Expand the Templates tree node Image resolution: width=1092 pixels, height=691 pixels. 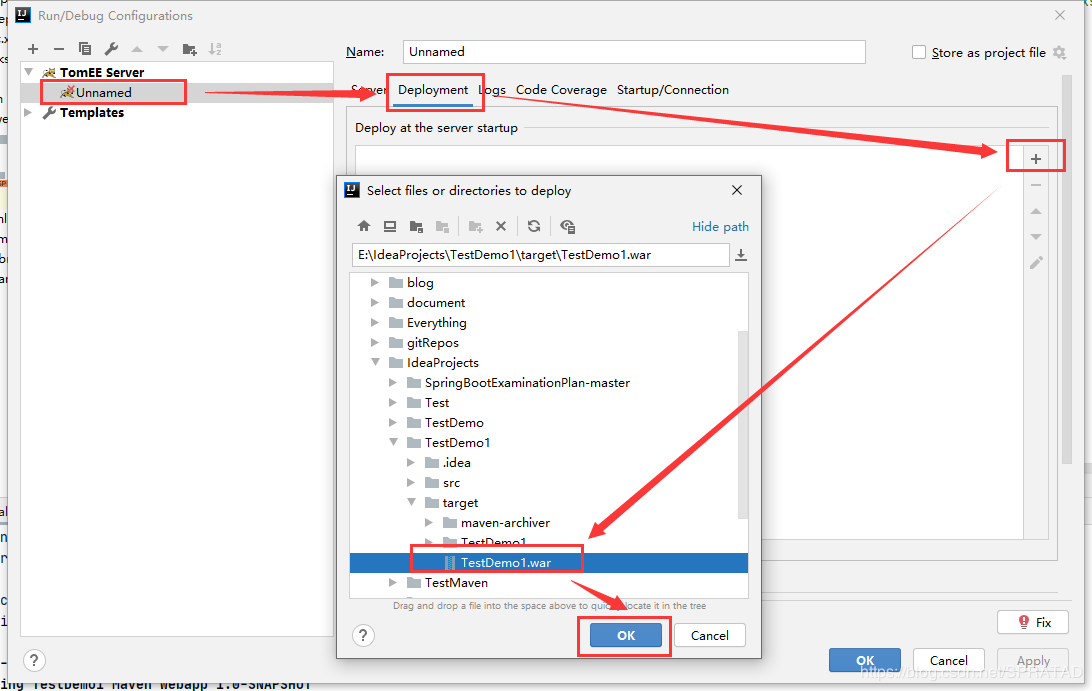click(28, 113)
